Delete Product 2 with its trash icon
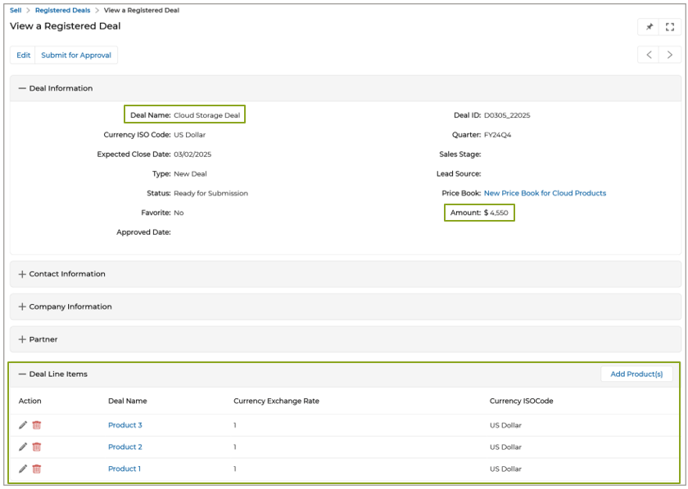Viewport: 688px width, 489px height. point(37,447)
